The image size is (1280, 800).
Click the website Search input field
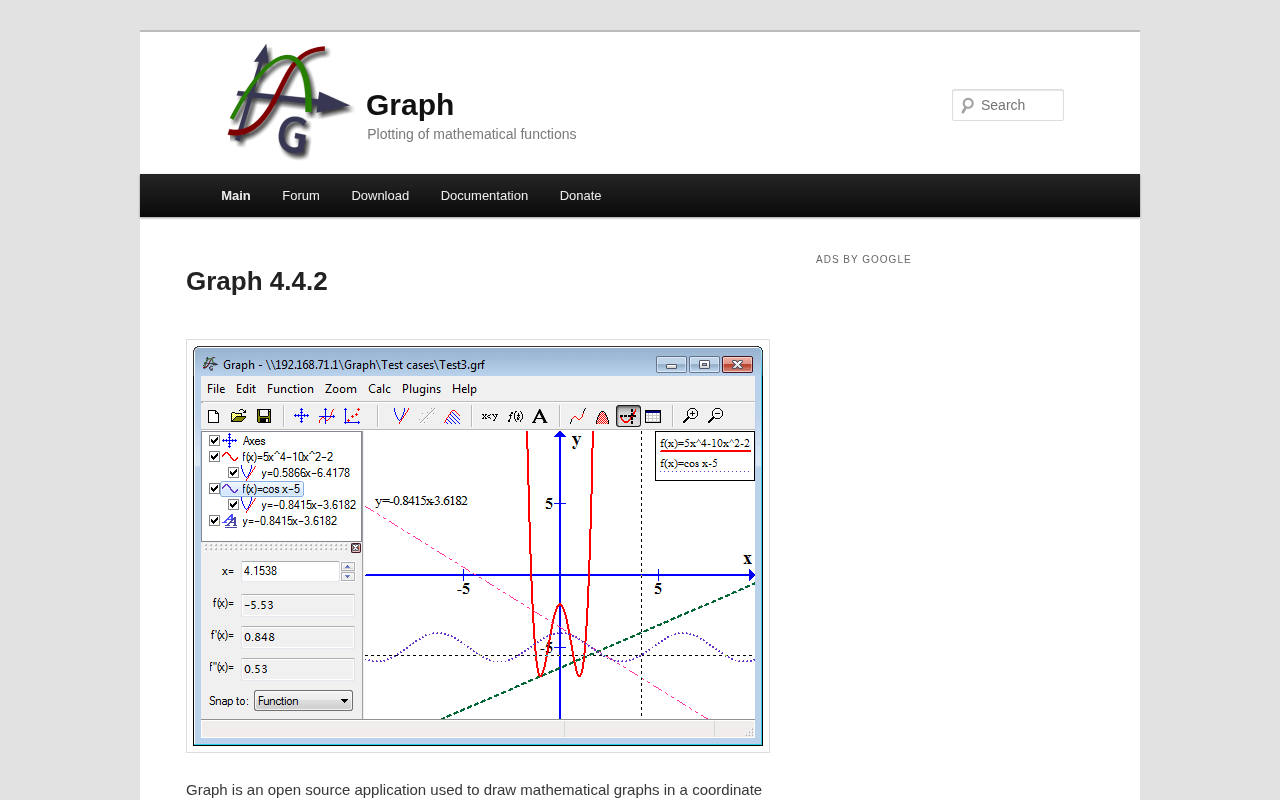(x=1016, y=105)
